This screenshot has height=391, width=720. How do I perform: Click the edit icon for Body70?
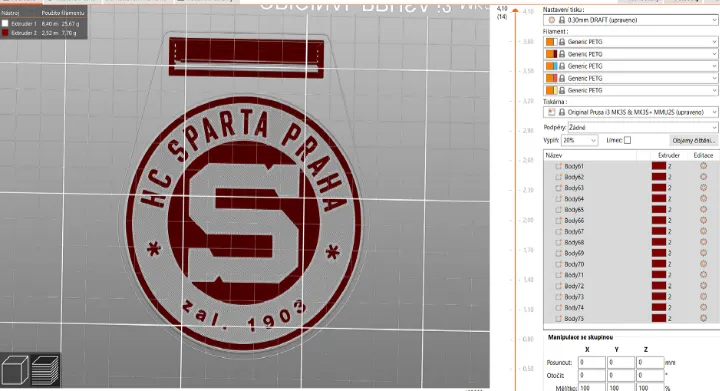click(703, 264)
